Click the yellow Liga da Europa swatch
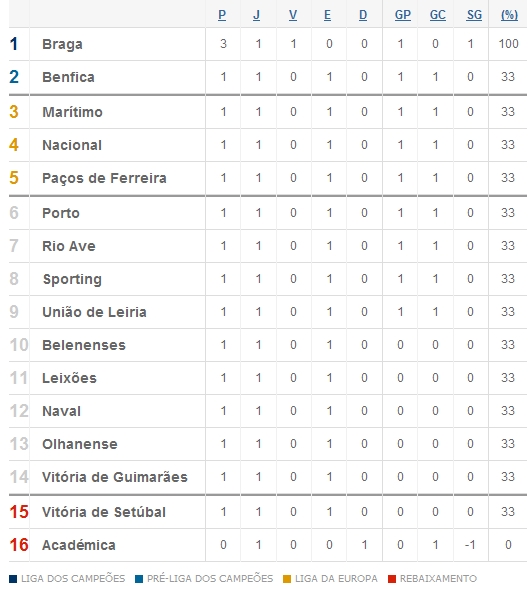 [x=287, y=579]
